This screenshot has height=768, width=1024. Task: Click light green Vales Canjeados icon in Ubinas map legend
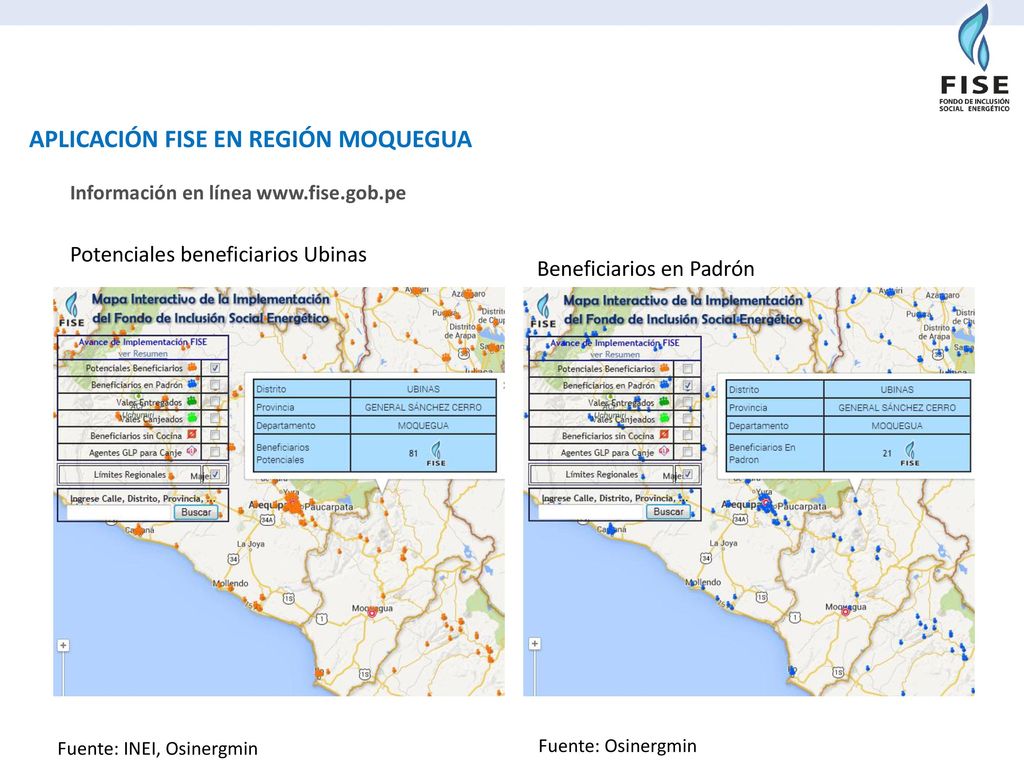[191, 417]
